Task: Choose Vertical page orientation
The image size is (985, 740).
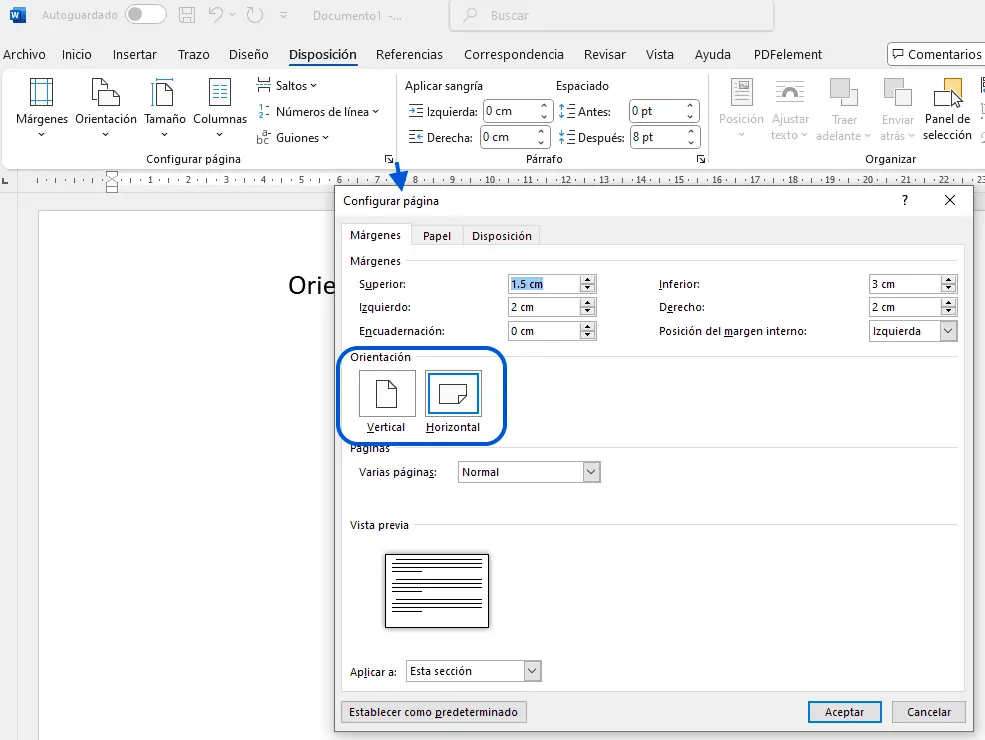Action: coord(387,401)
